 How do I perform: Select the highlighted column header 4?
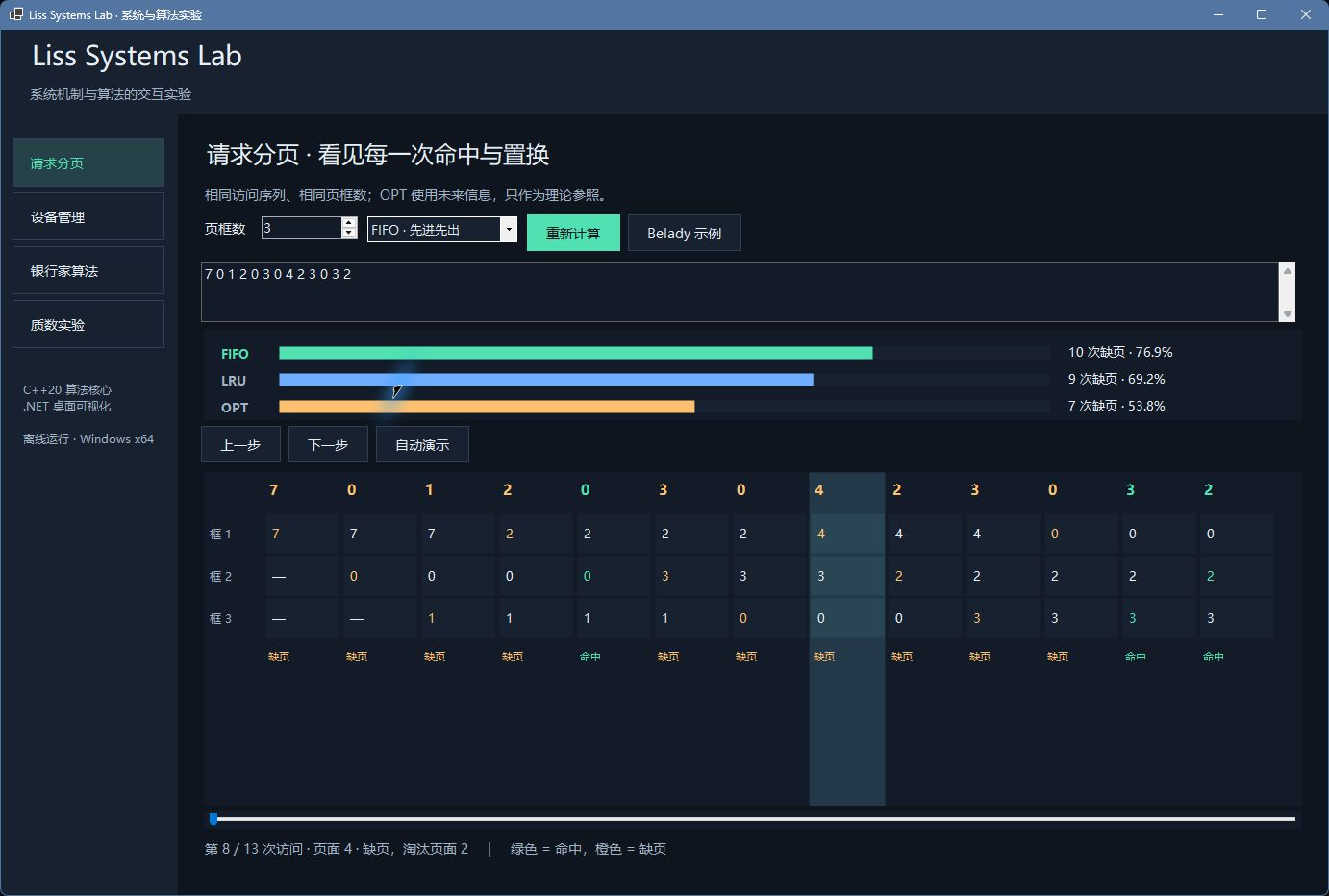tap(819, 490)
